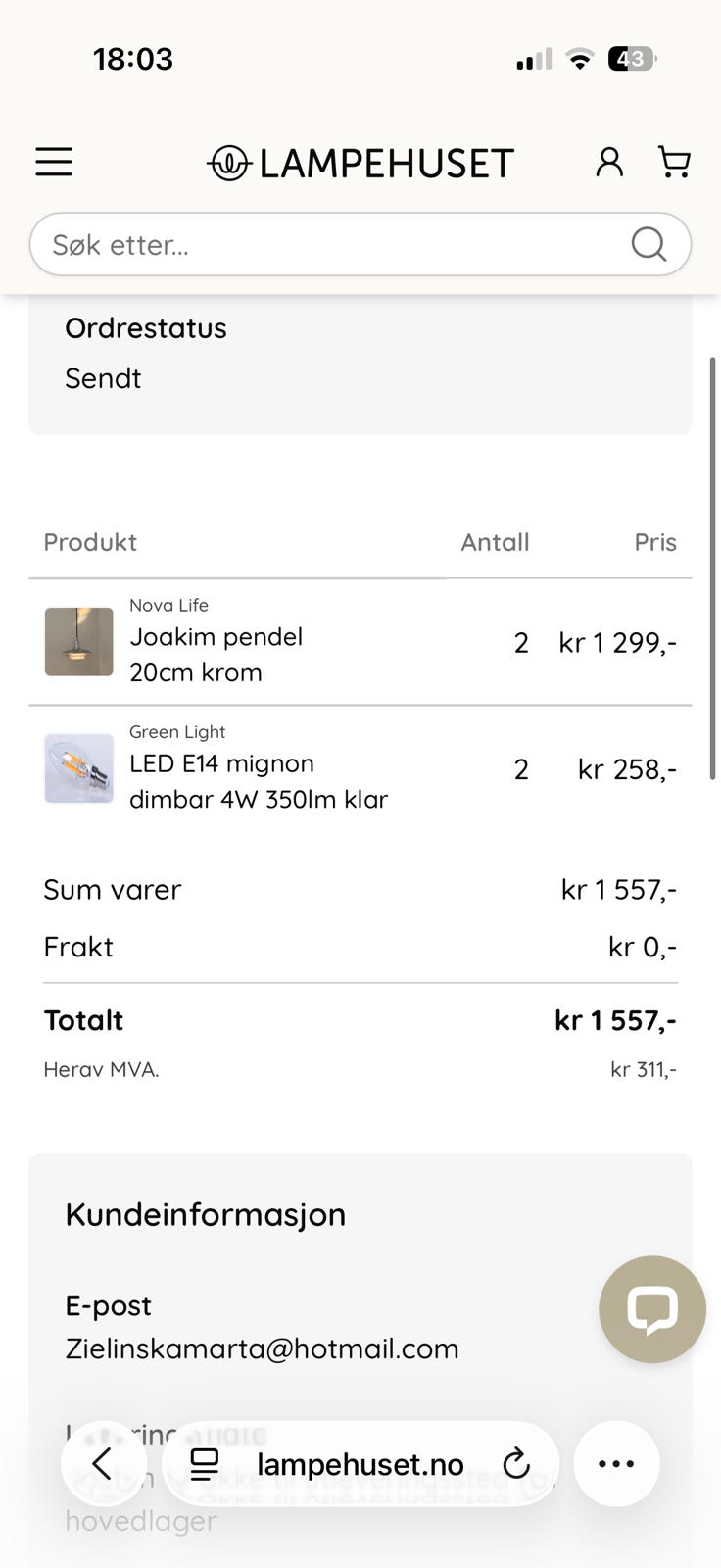Click the hotmail e-mail address

(262, 1348)
